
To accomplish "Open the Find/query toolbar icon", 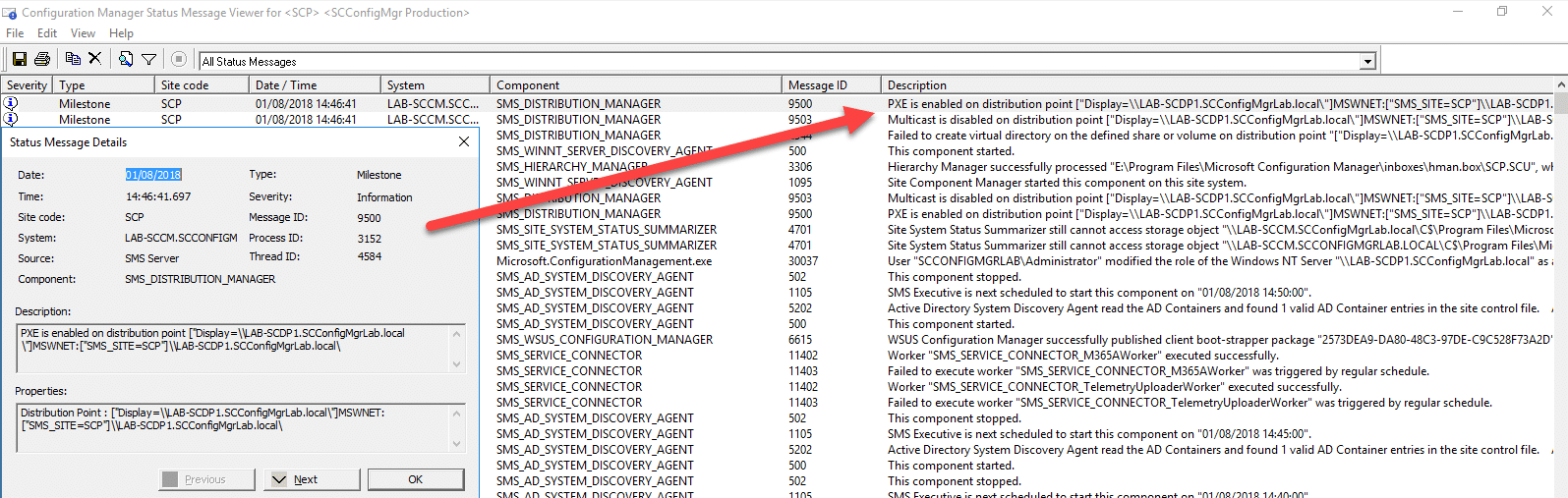I will coord(126,59).
